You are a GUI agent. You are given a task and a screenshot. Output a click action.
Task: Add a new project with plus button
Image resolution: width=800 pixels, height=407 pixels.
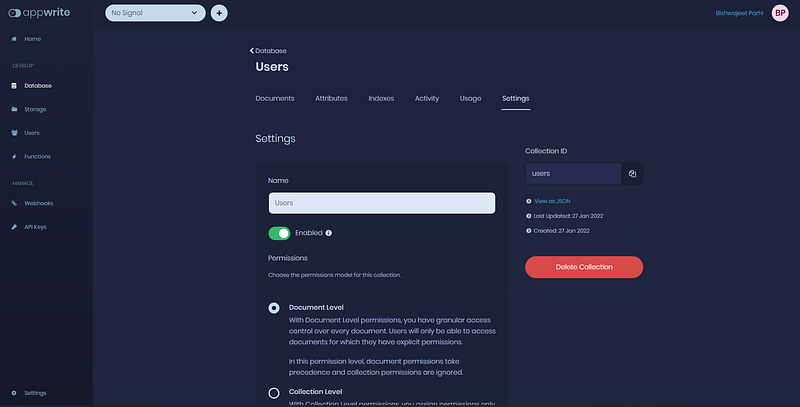point(219,13)
